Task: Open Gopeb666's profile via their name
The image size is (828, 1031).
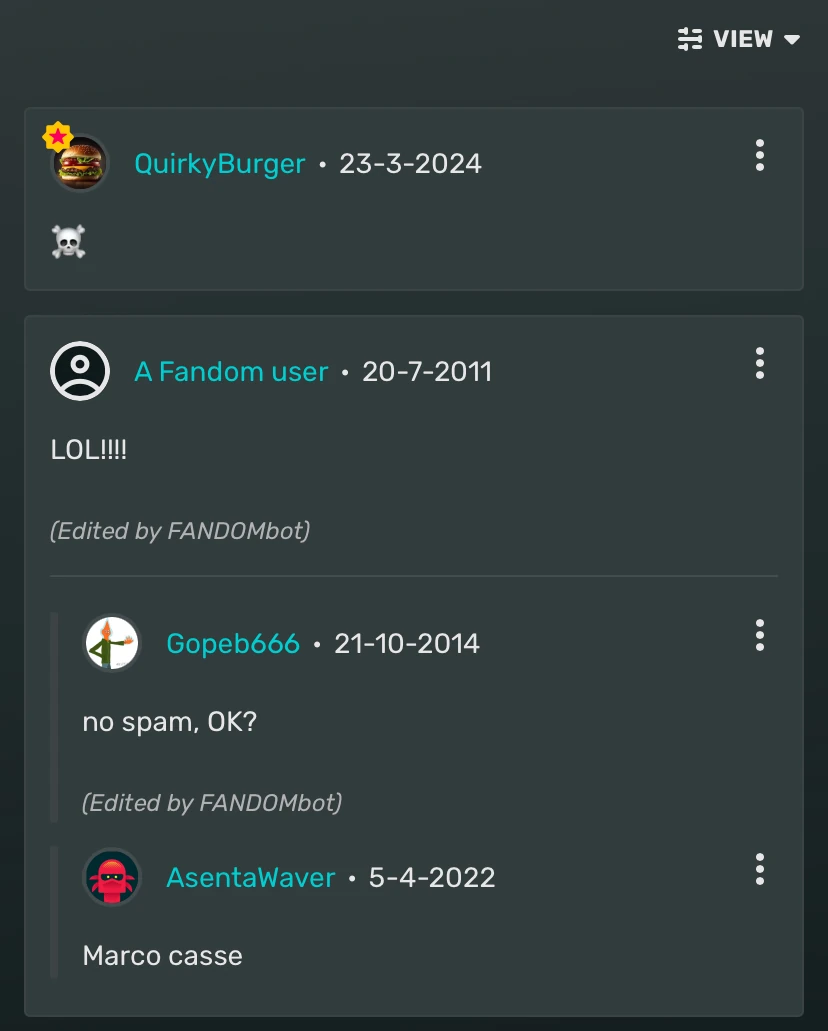Action: click(233, 645)
